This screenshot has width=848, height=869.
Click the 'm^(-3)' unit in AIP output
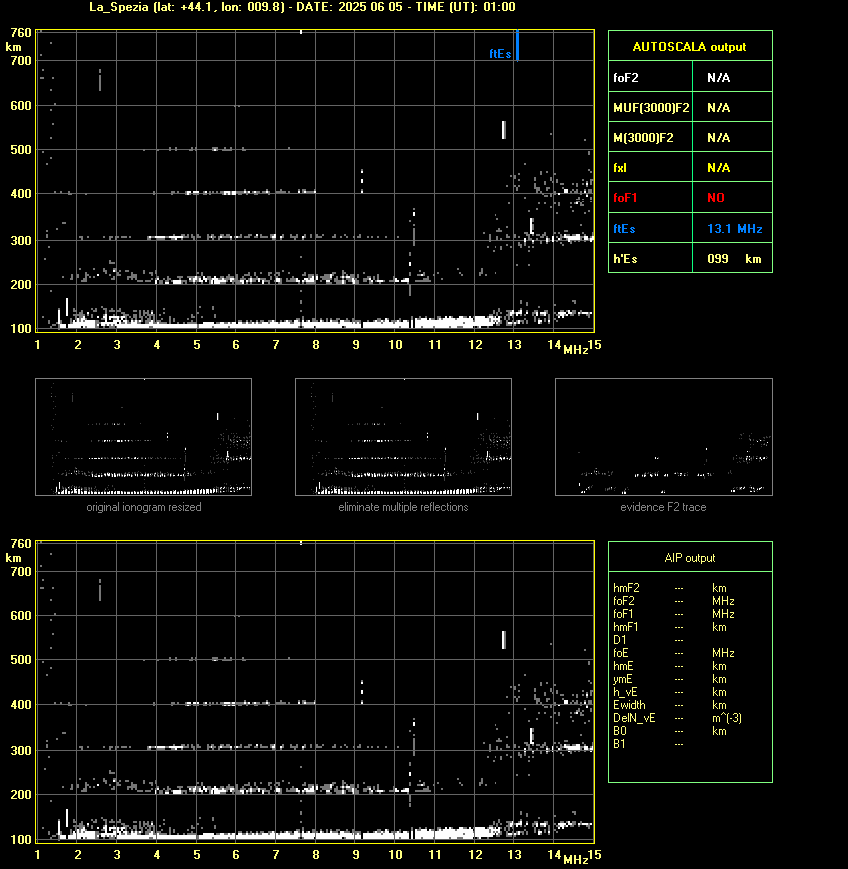tap(727, 718)
